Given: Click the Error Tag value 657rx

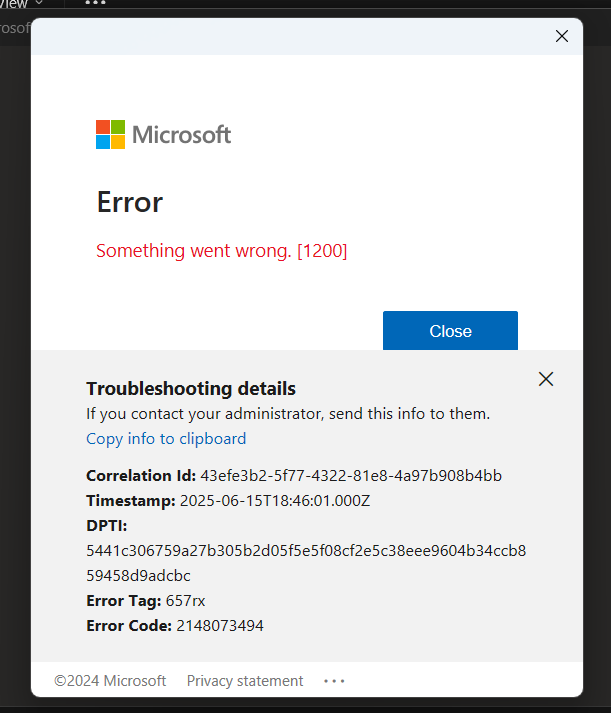Looking at the screenshot, I should tap(186, 601).
